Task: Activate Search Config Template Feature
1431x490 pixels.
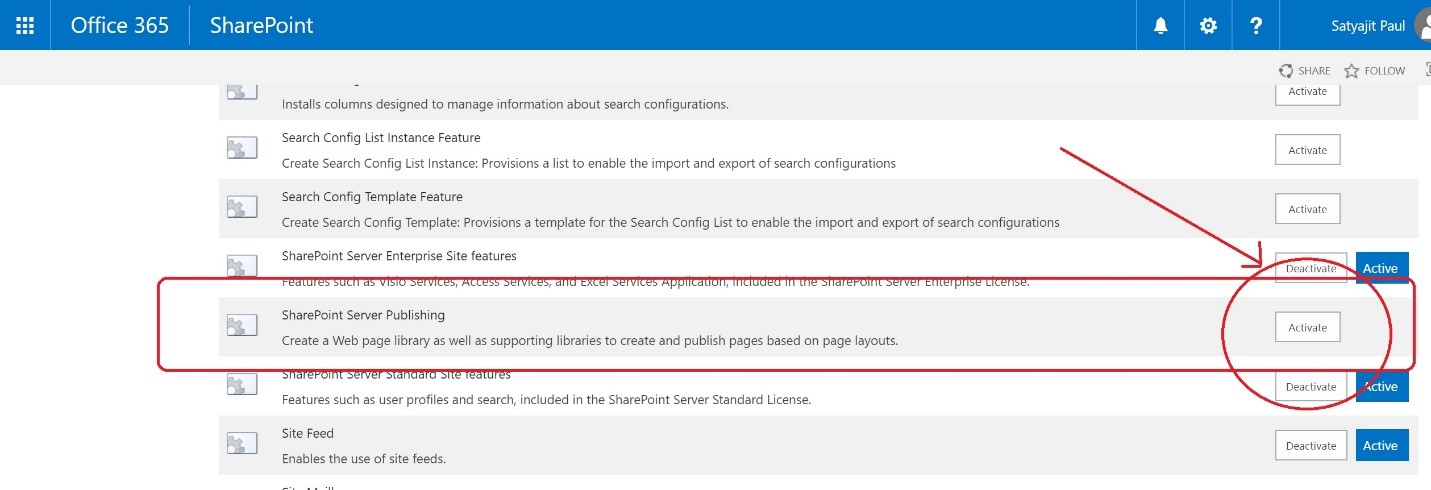Action: (x=1307, y=209)
